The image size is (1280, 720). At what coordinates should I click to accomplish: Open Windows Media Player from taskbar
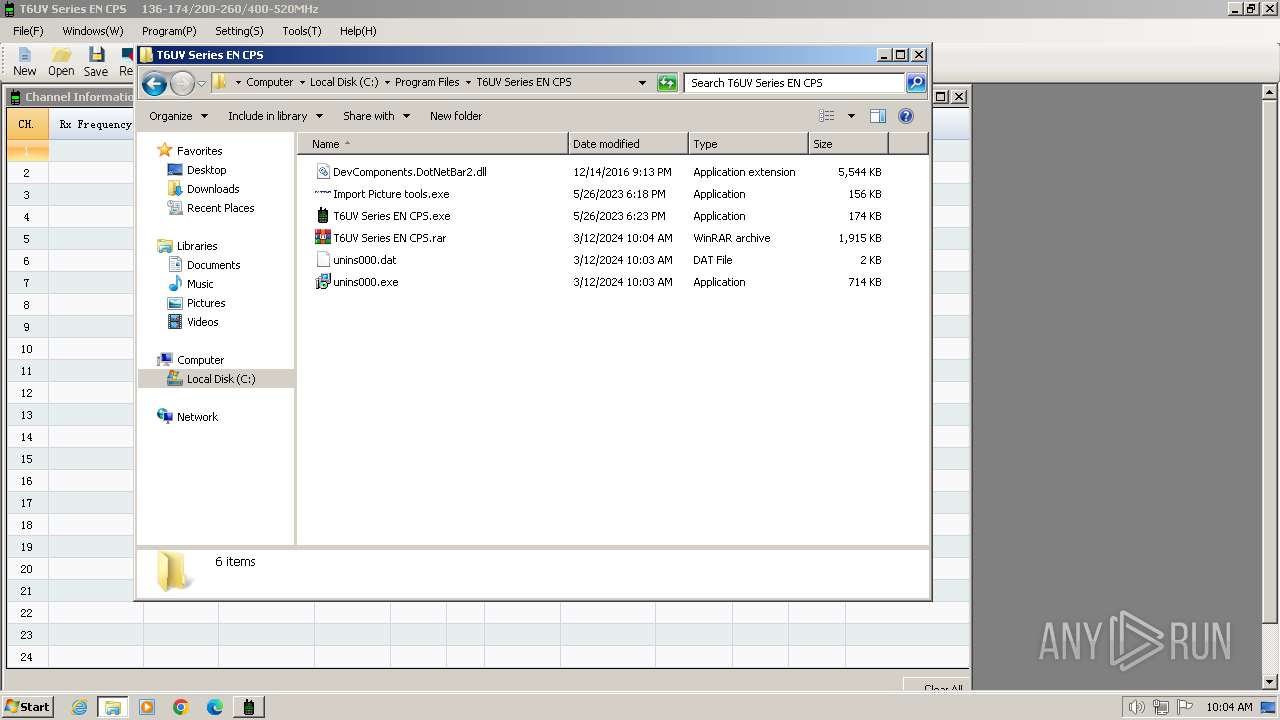click(147, 707)
